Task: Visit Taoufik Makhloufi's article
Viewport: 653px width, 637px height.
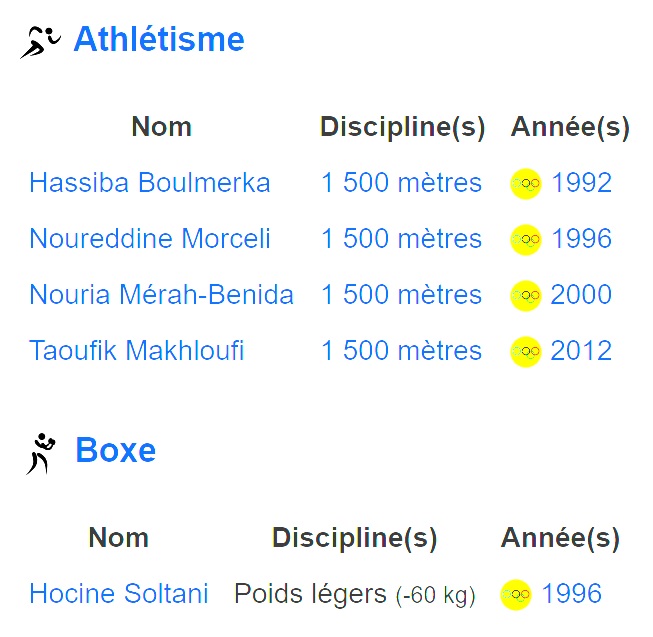Action: click(x=137, y=350)
